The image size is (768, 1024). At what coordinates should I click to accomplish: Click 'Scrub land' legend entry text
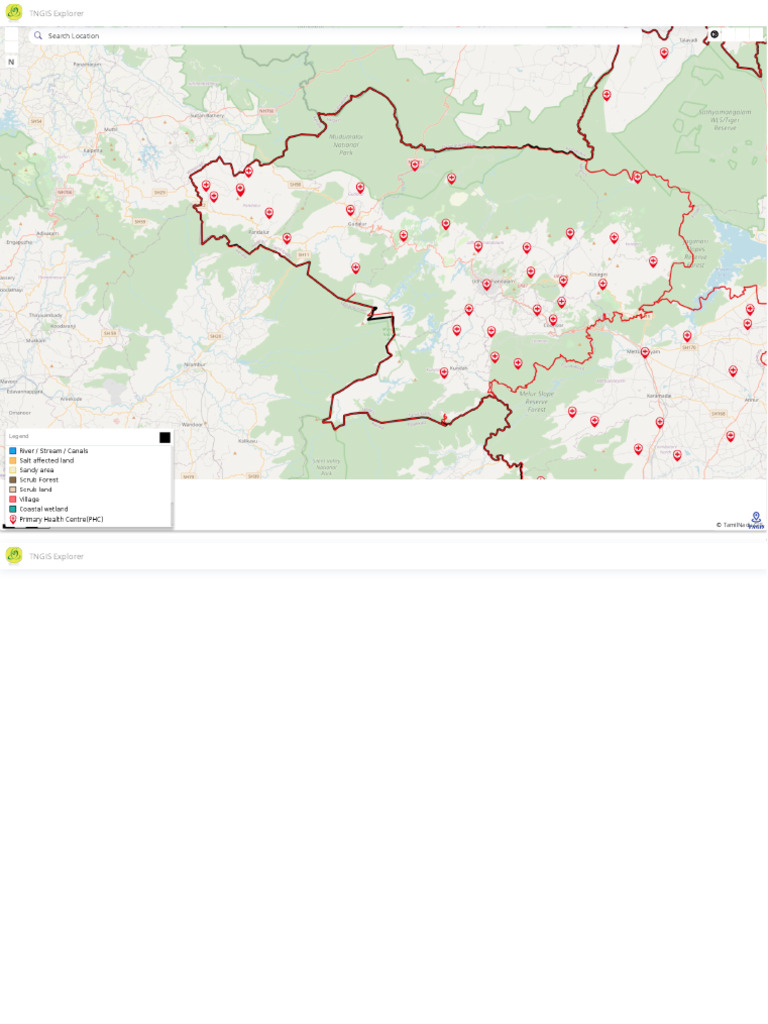click(35, 489)
